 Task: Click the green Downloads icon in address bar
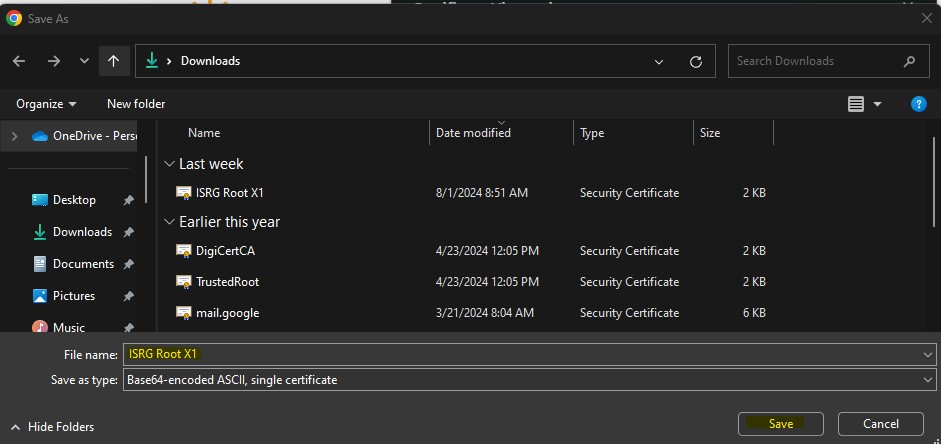[x=152, y=61]
